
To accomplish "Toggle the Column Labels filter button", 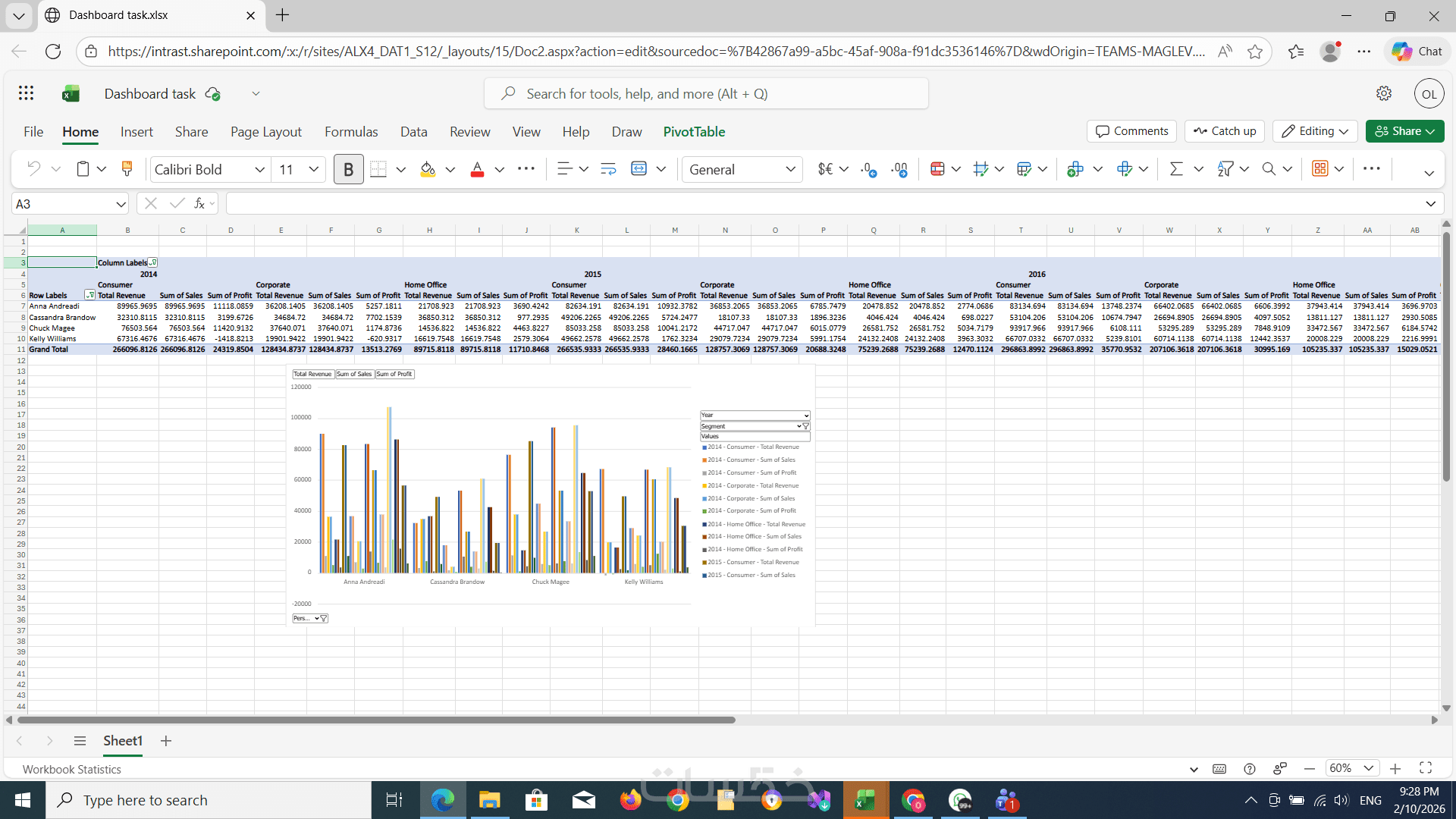I will (x=153, y=262).
